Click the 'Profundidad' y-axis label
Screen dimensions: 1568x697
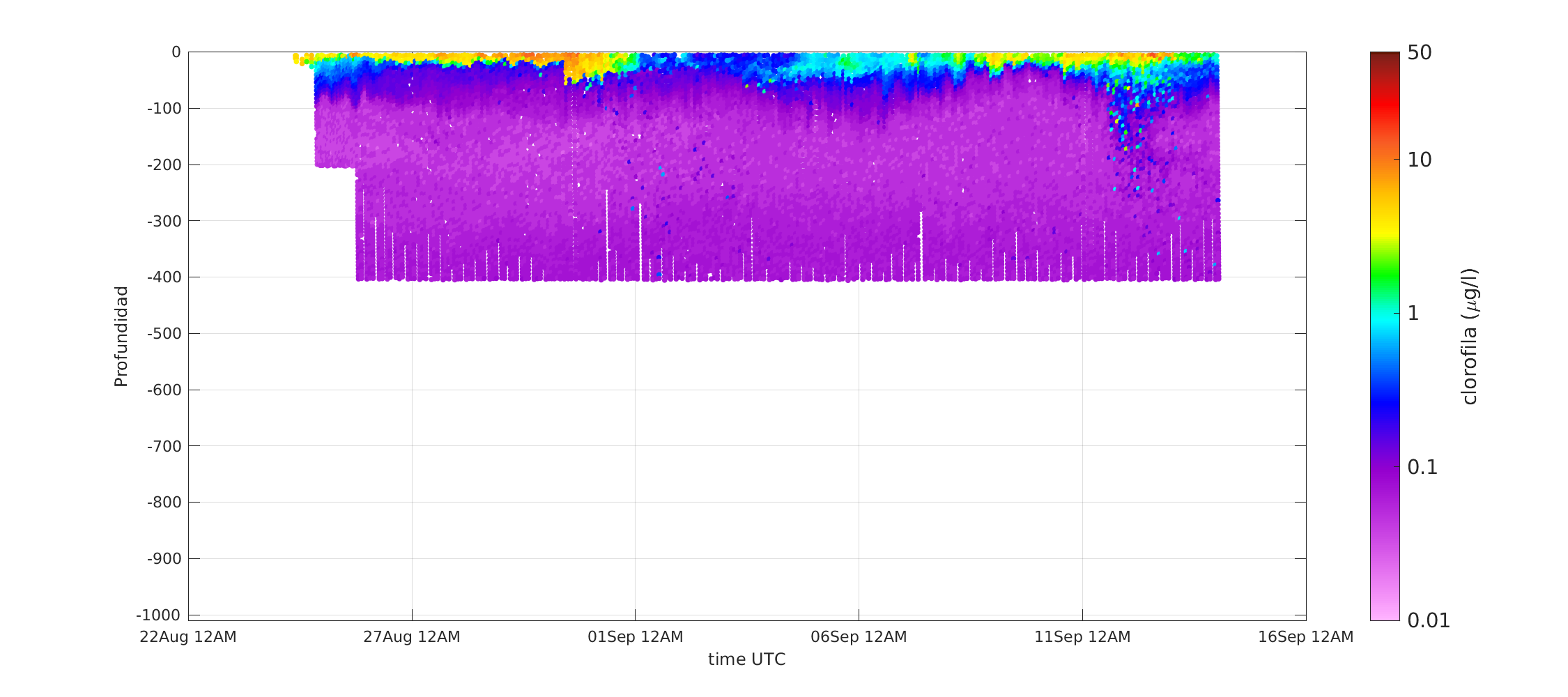[121, 336]
